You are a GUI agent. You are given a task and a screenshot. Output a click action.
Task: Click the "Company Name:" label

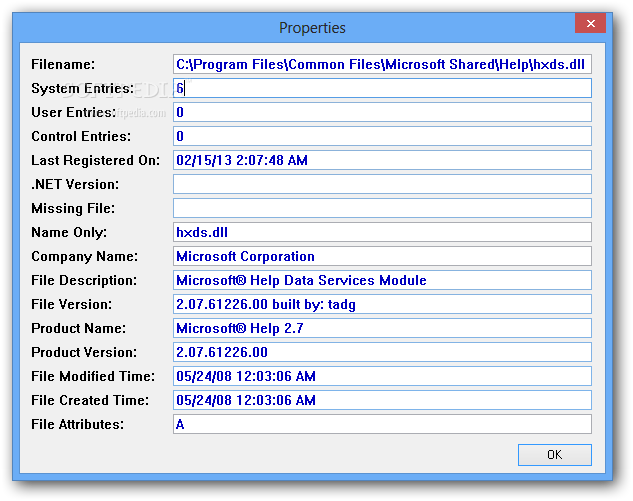point(84,257)
